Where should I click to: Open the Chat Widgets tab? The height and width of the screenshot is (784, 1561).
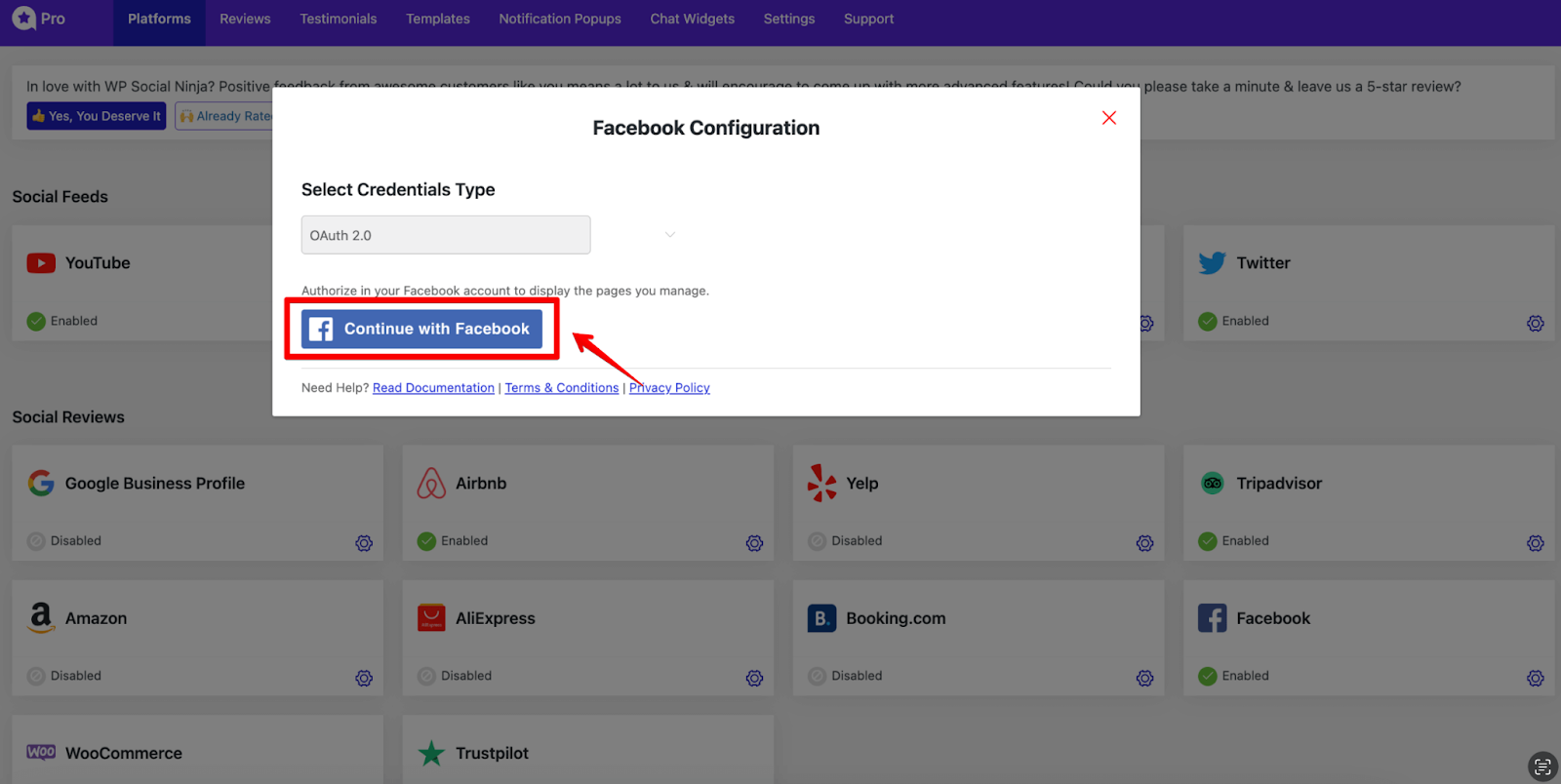click(x=692, y=19)
